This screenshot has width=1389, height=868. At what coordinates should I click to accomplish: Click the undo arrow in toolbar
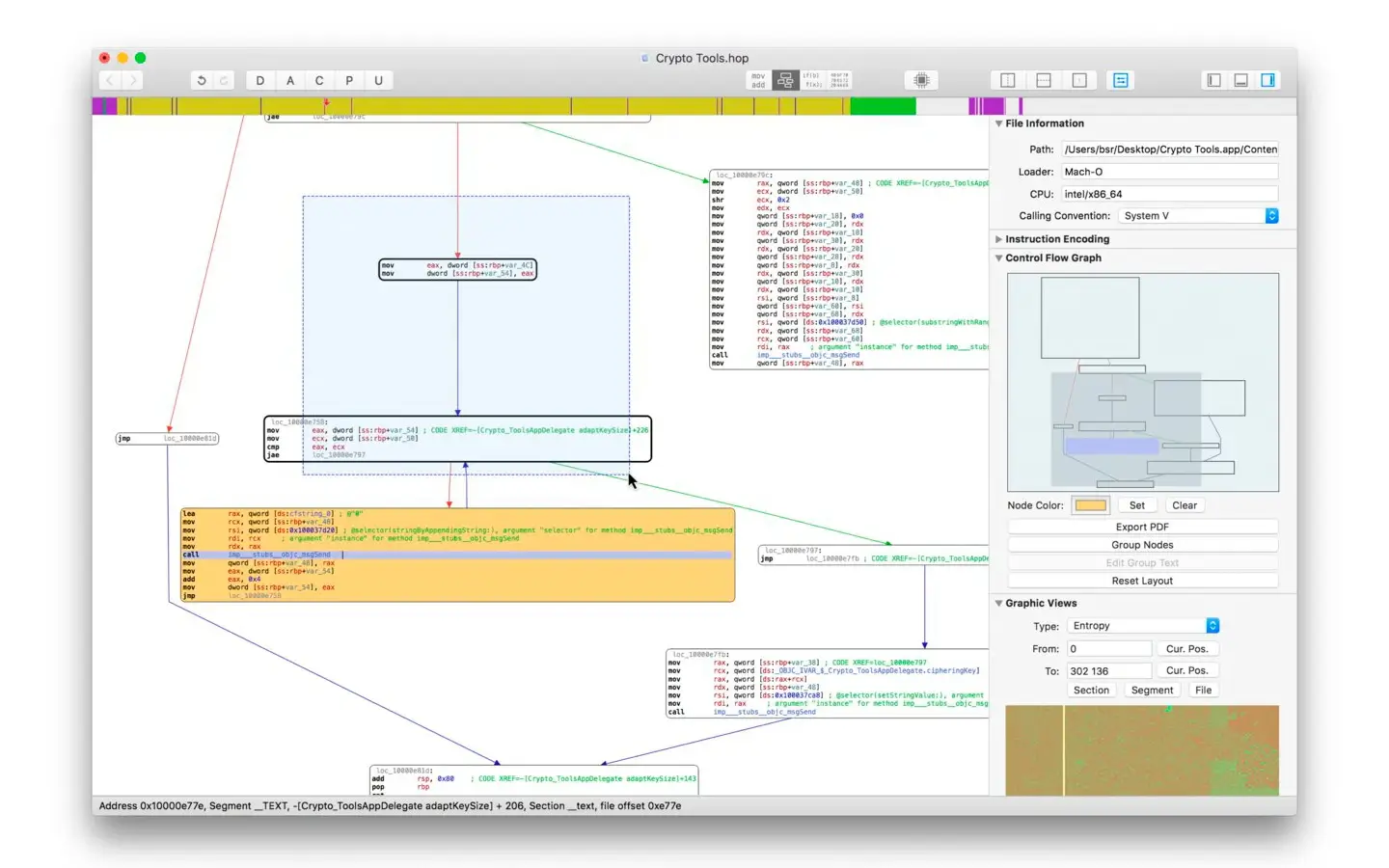(x=202, y=81)
